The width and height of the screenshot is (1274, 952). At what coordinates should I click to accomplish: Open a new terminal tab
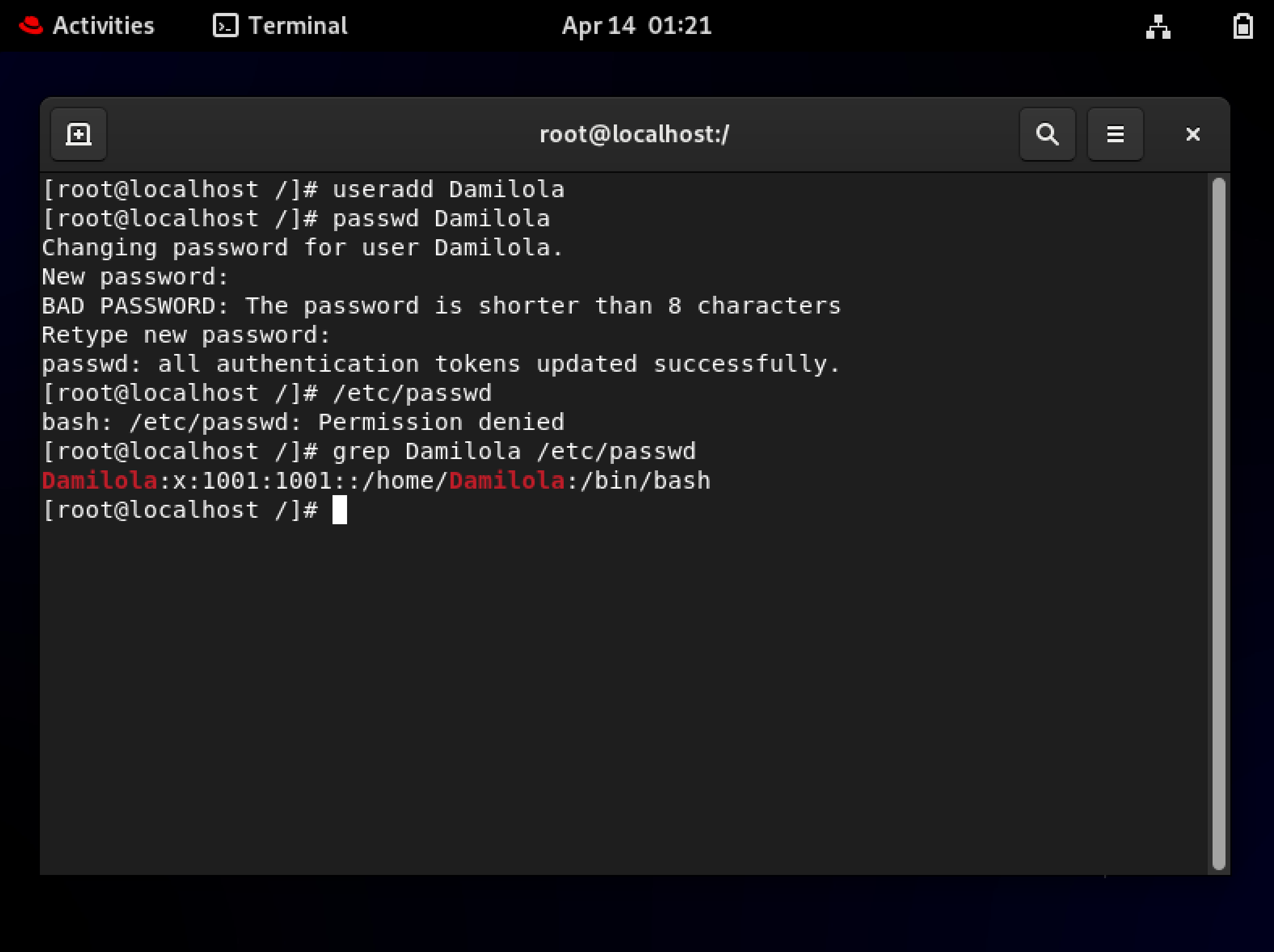78,134
